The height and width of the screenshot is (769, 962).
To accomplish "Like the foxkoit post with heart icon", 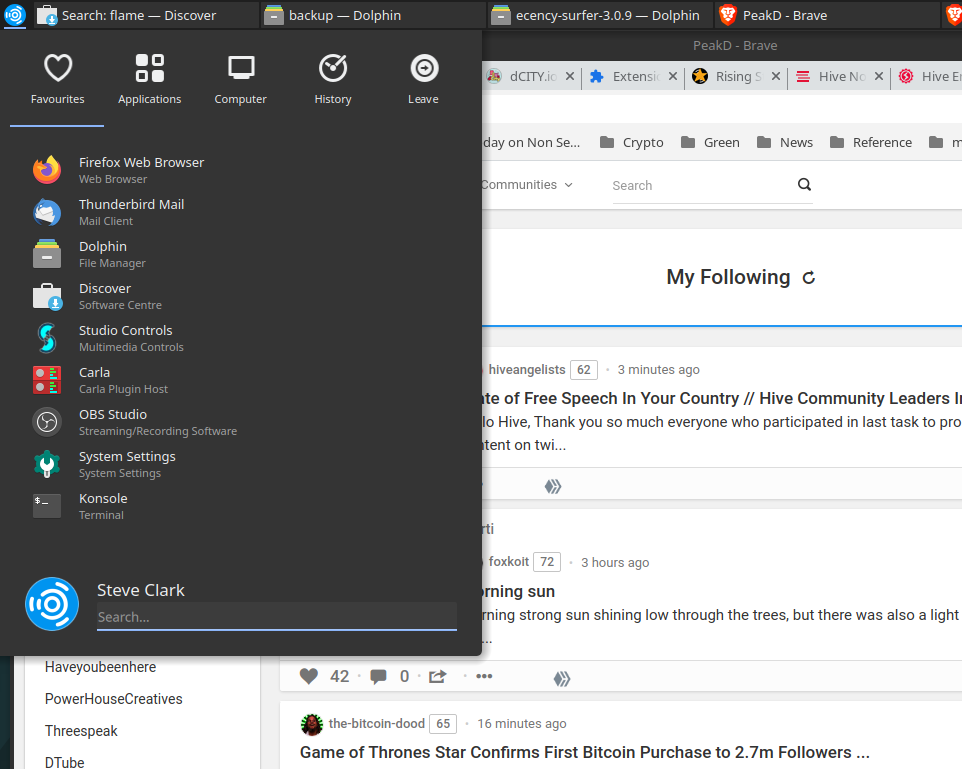I will click(x=309, y=676).
